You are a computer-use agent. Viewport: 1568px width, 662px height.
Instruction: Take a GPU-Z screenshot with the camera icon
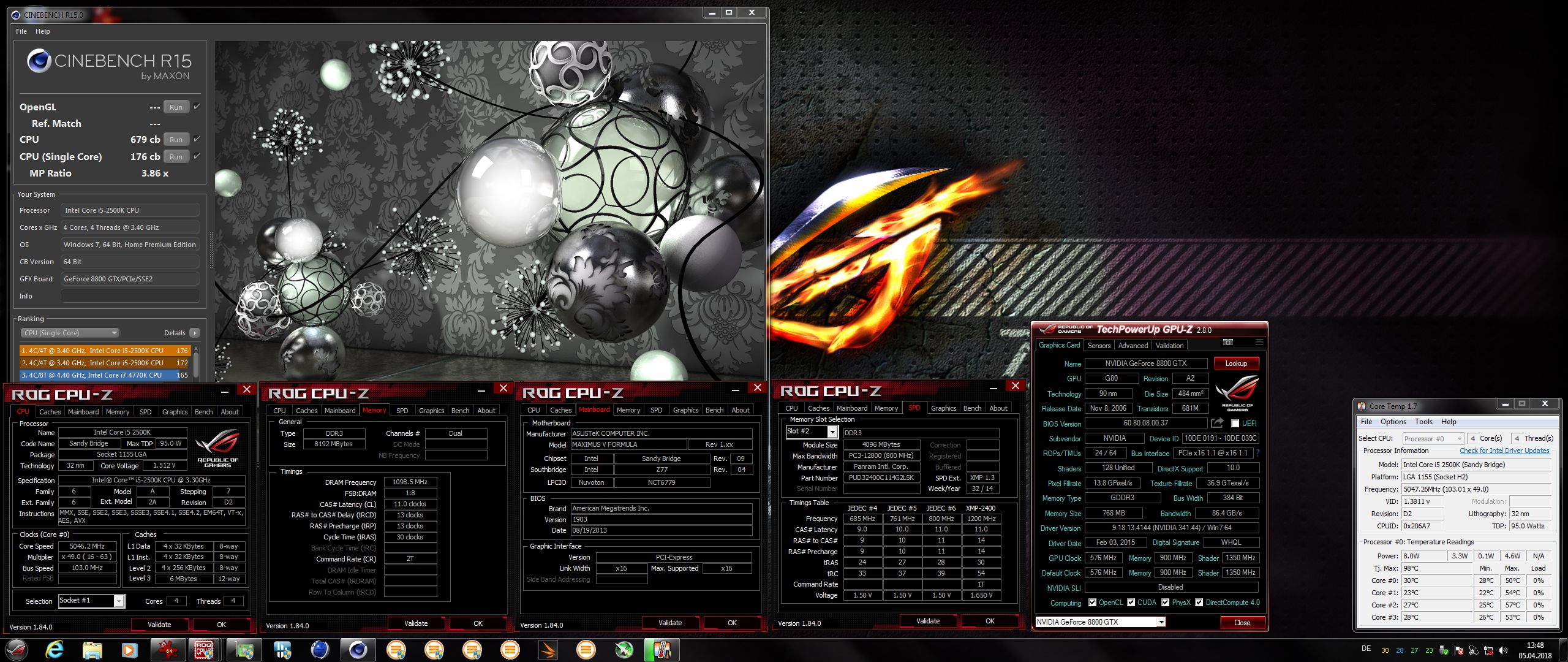(1227, 342)
